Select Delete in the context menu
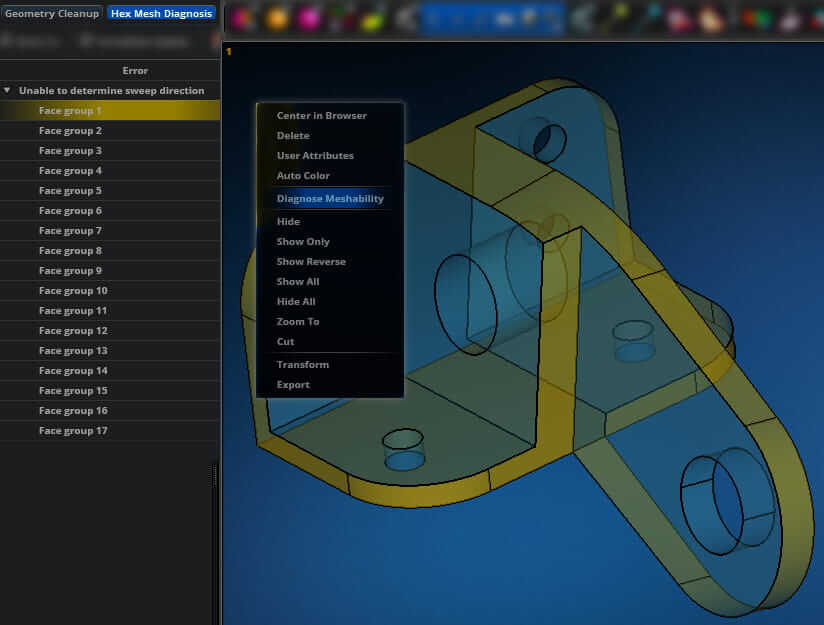The height and width of the screenshot is (625, 824). click(293, 136)
